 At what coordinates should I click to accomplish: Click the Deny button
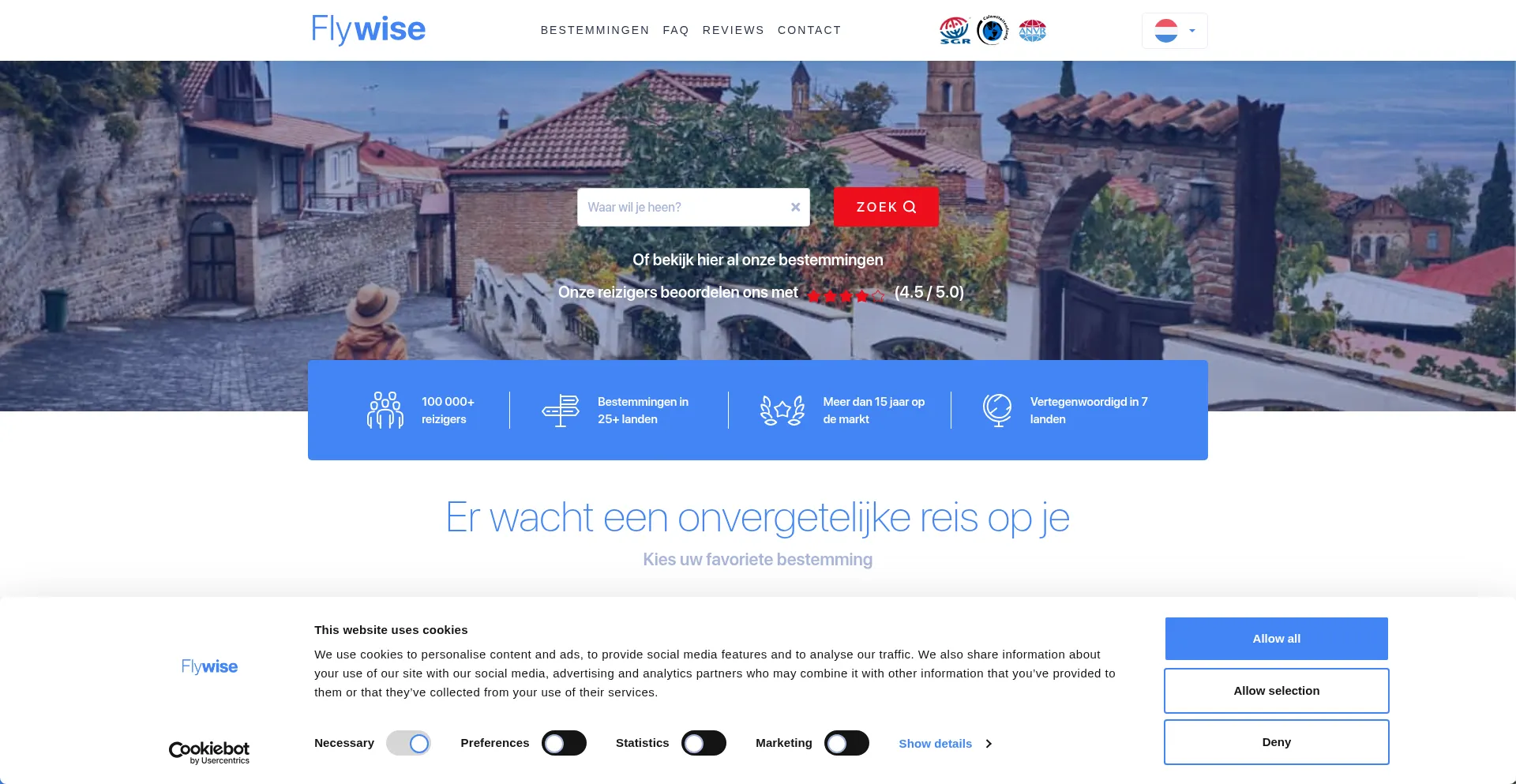point(1275,741)
